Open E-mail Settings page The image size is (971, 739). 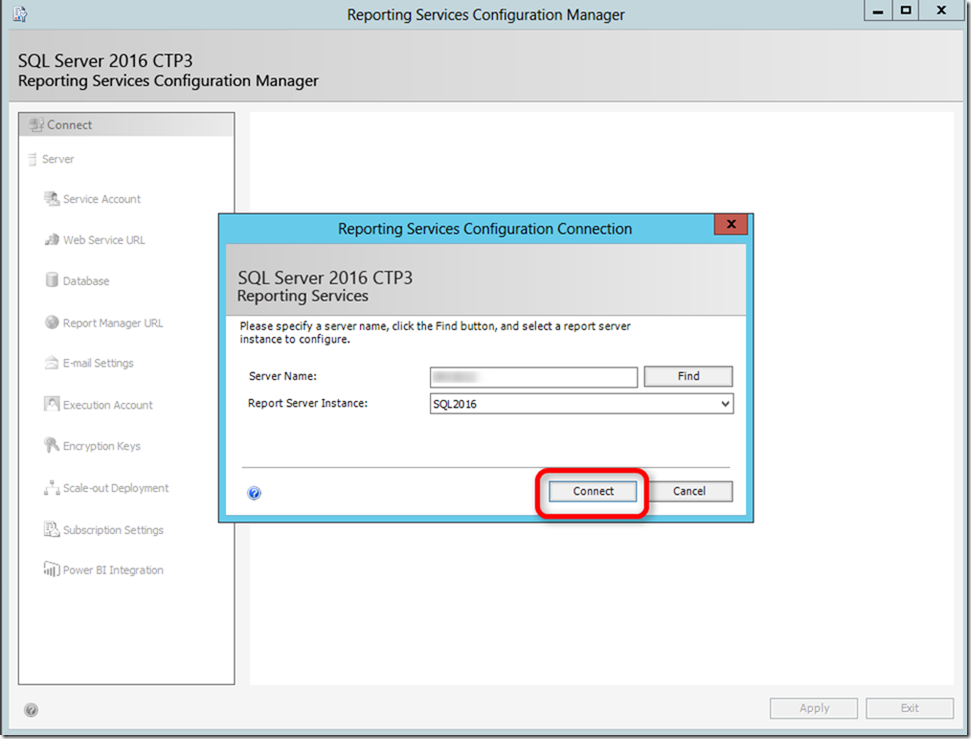(98, 363)
